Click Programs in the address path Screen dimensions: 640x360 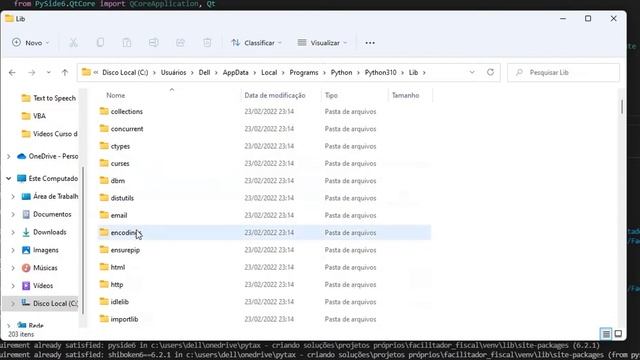304,72
